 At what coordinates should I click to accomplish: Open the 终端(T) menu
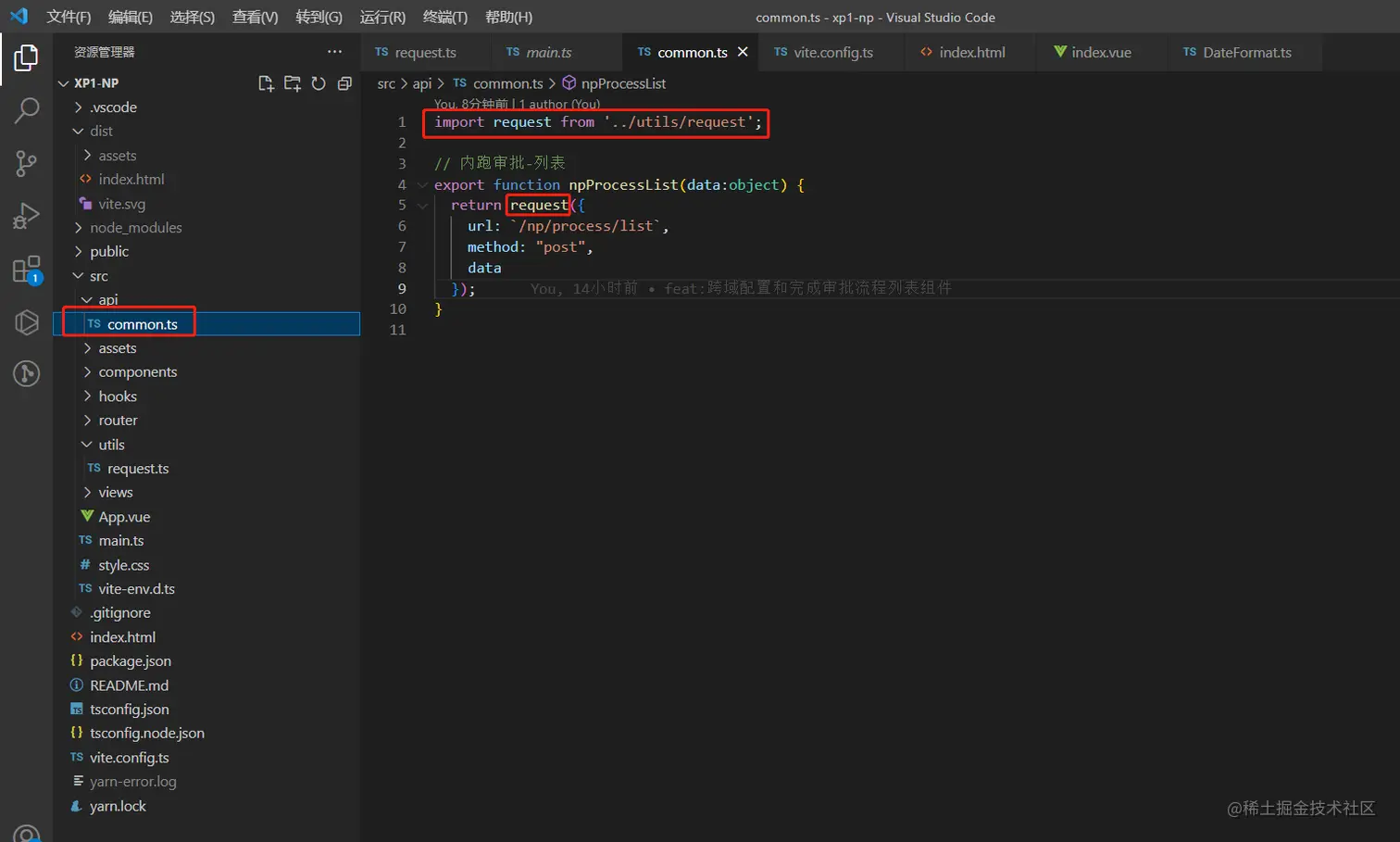pyautogui.click(x=444, y=17)
